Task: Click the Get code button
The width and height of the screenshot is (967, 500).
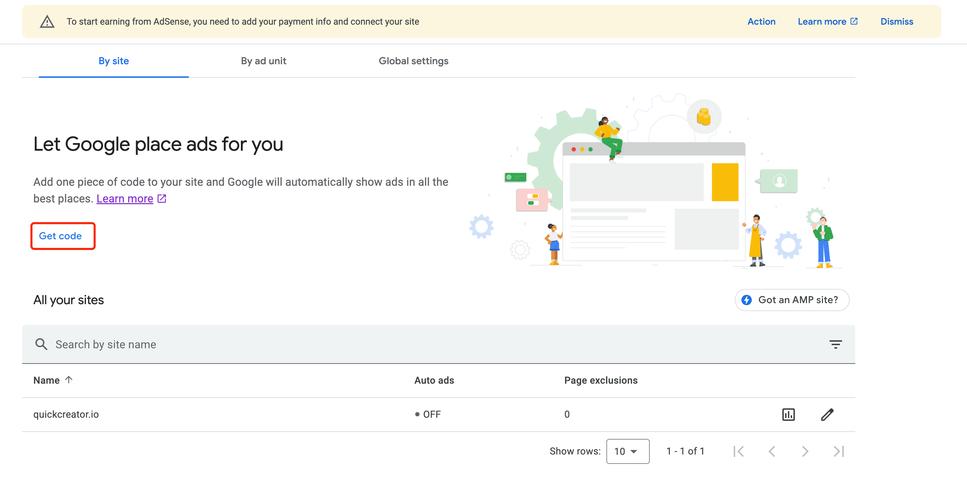Action: (x=60, y=236)
